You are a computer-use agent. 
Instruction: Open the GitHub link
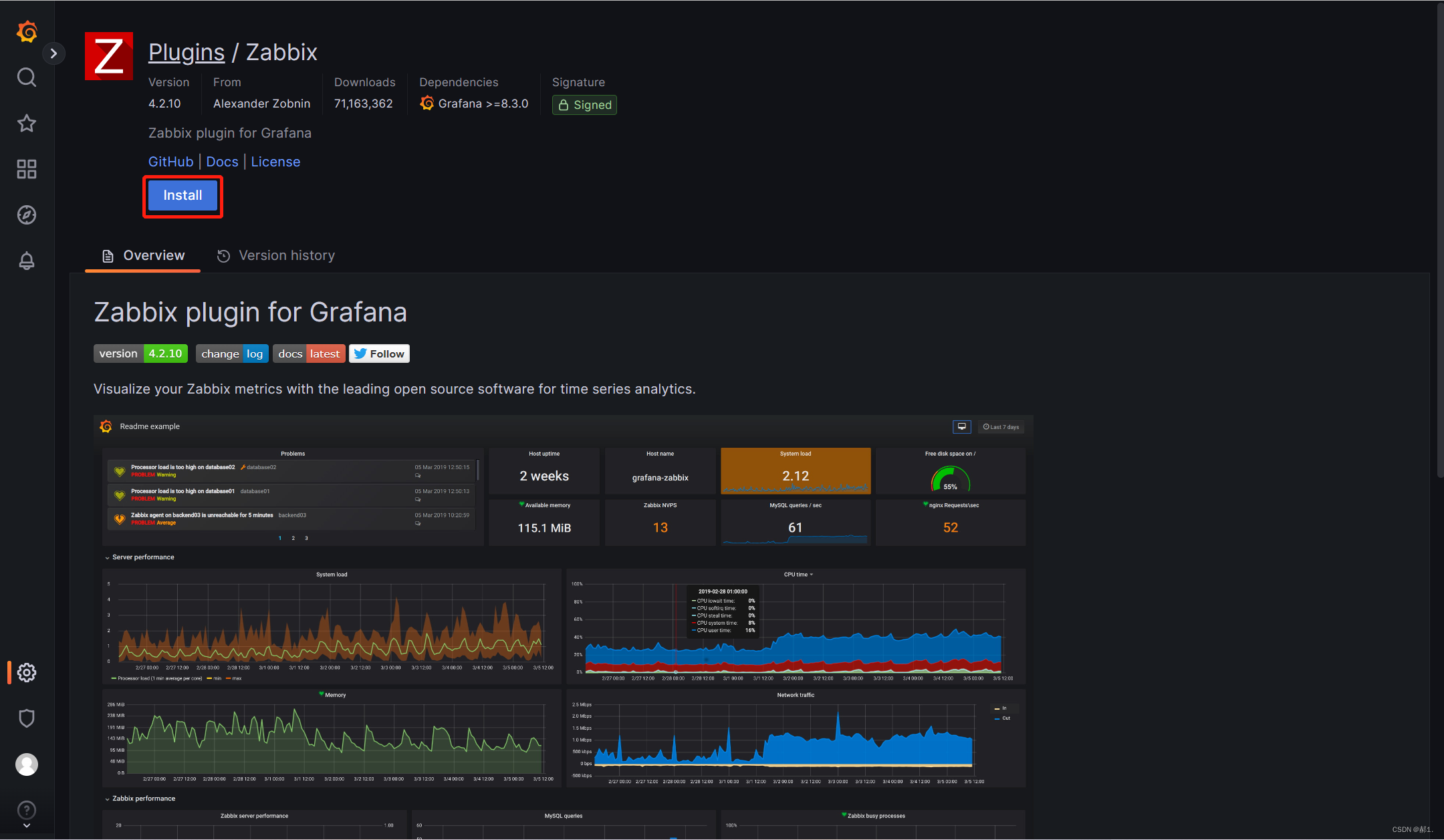tap(170, 162)
